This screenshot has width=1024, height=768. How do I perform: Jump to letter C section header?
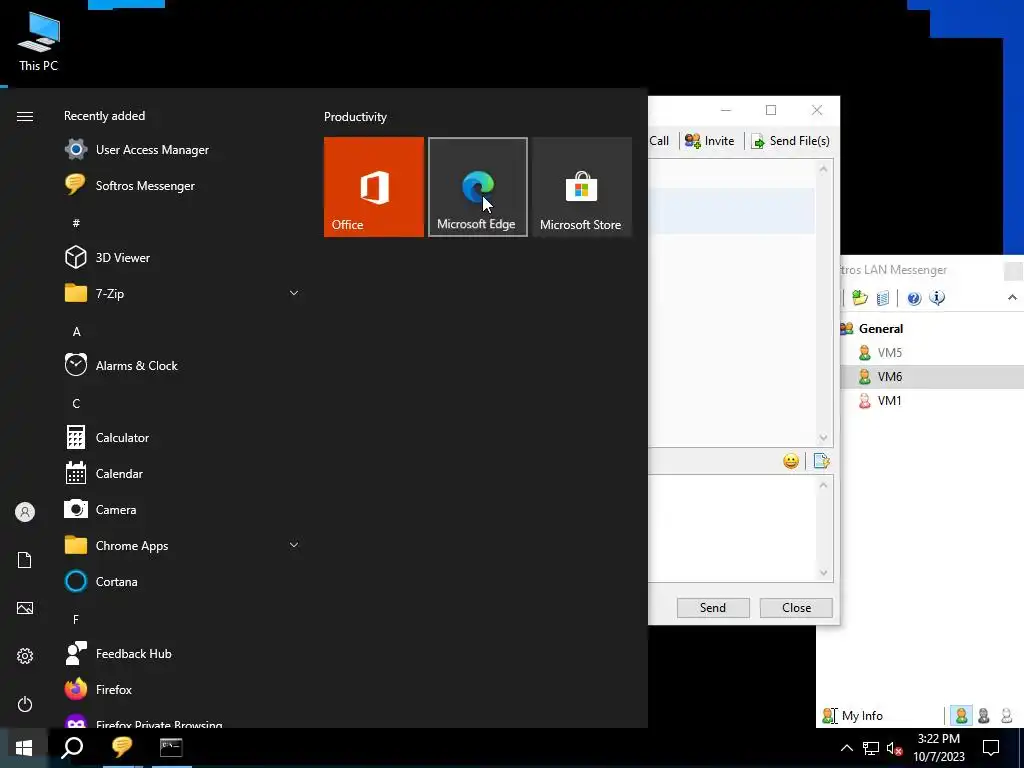pos(76,404)
